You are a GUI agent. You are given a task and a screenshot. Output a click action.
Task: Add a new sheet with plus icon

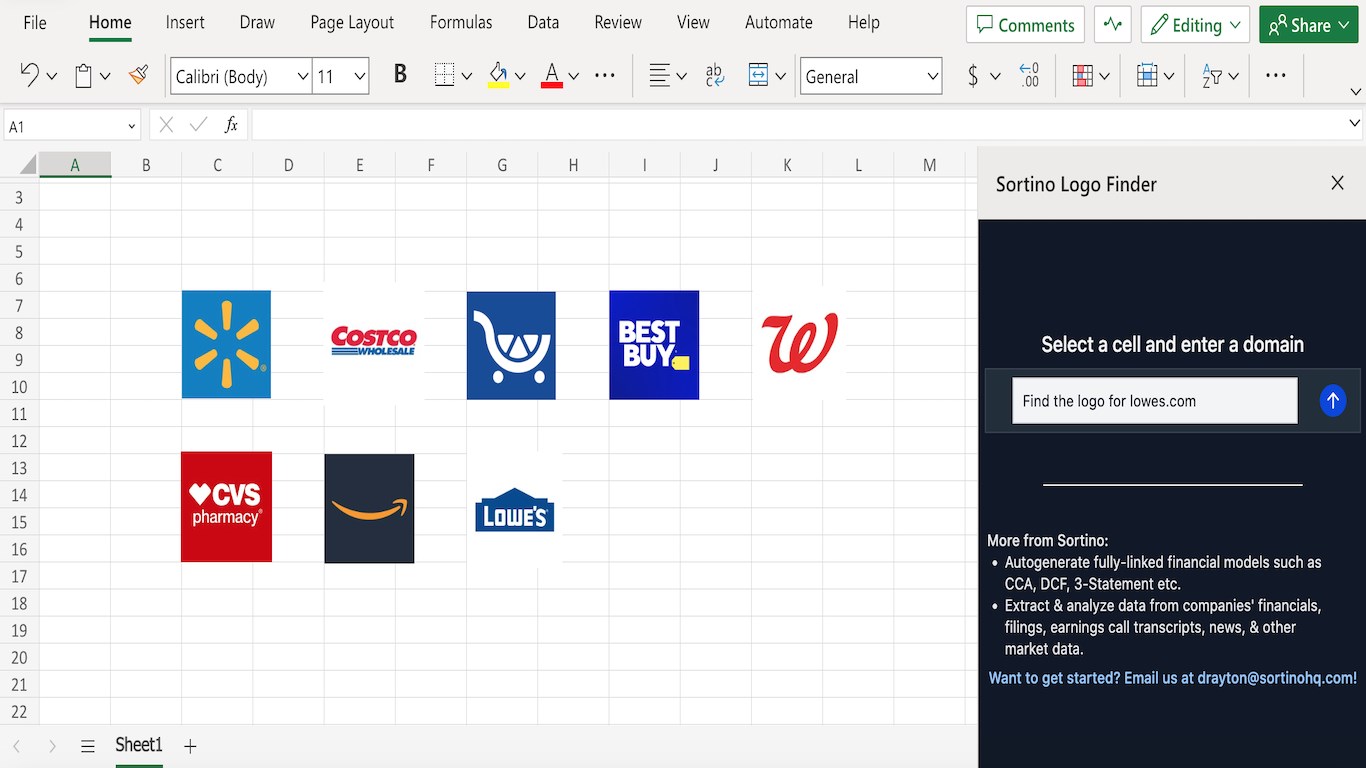190,746
